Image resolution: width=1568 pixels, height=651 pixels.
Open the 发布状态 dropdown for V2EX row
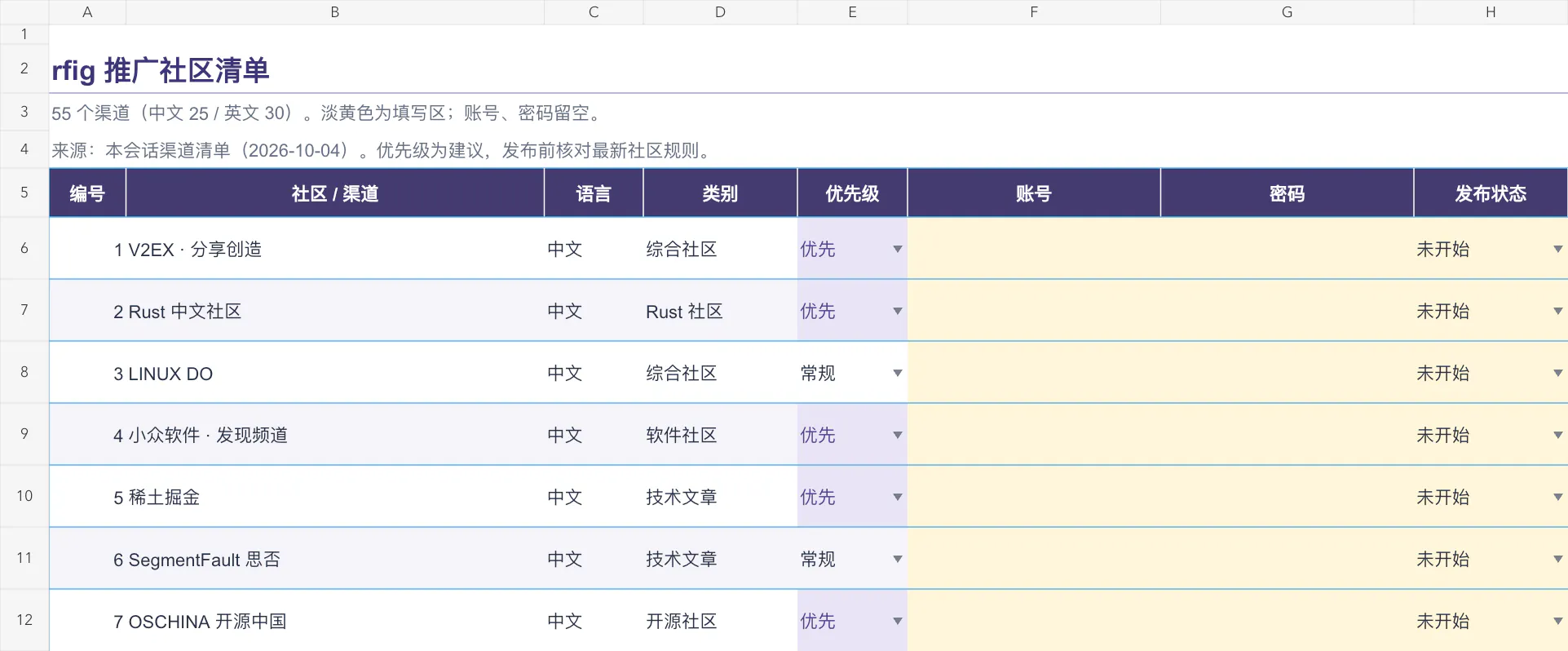tap(1557, 249)
